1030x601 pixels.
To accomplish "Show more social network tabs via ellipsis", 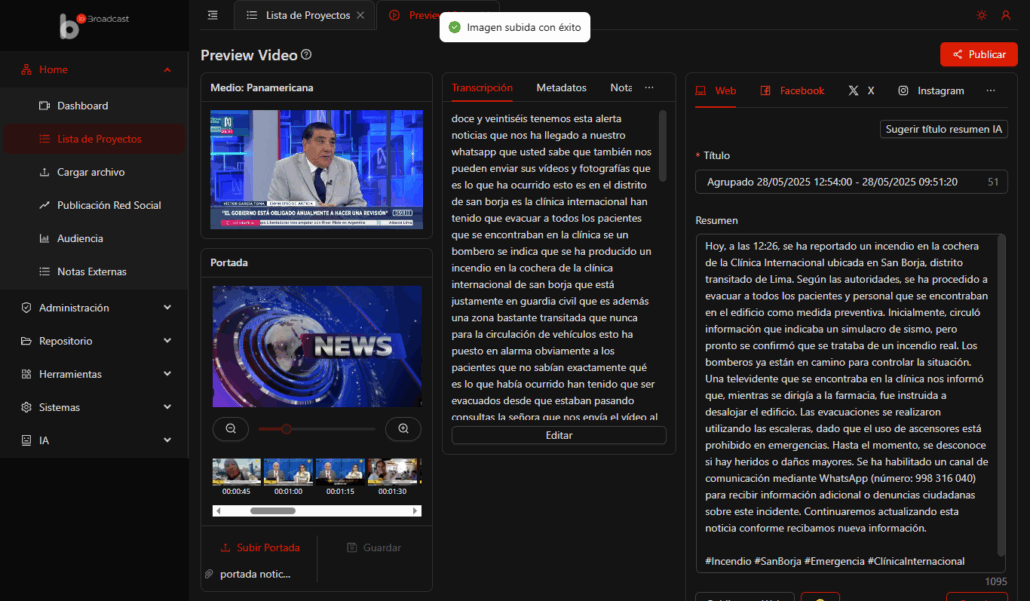I will point(990,90).
